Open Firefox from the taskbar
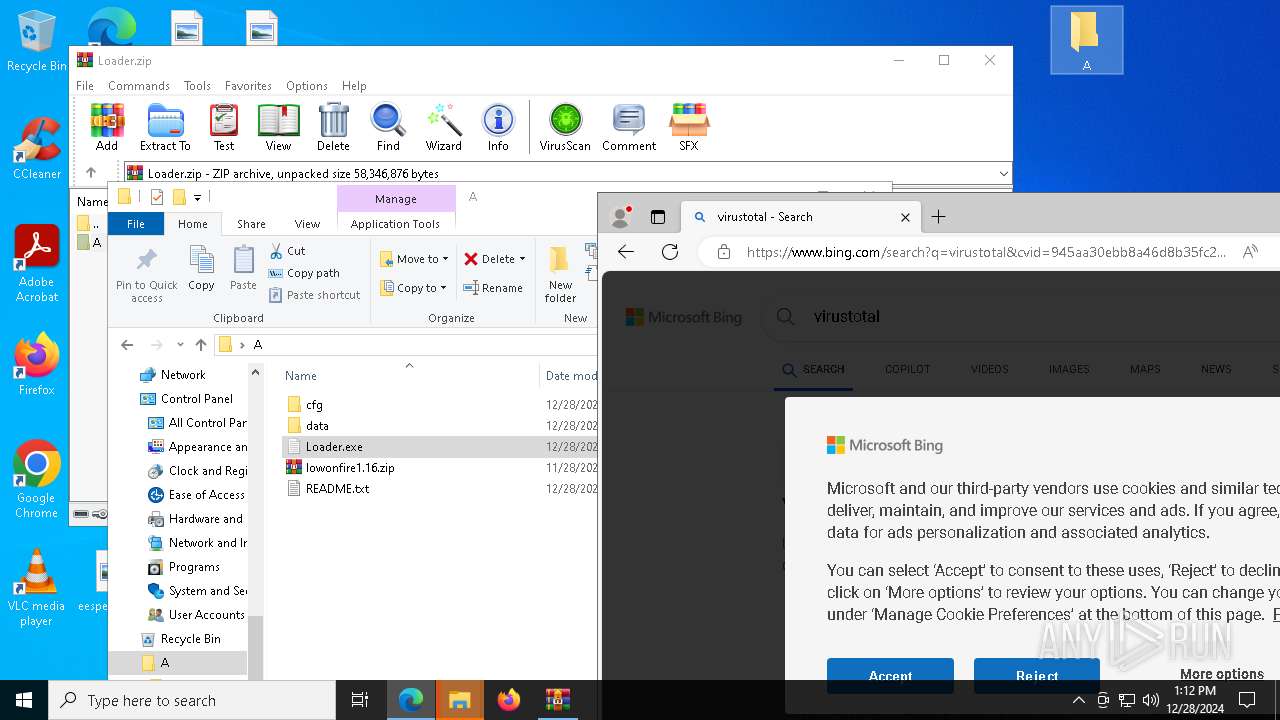Screen dimensions: 1280x720 tap(509, 700)
